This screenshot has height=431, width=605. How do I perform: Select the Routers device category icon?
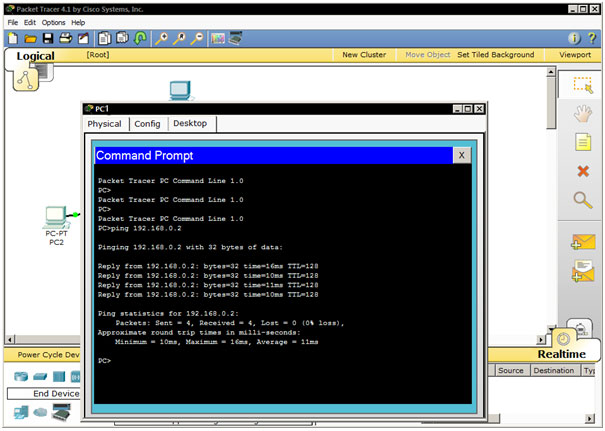21,376
